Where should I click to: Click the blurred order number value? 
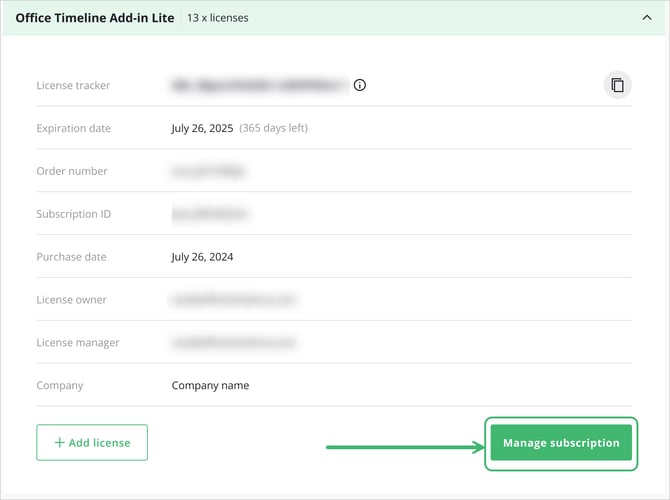tap(208, 171)
